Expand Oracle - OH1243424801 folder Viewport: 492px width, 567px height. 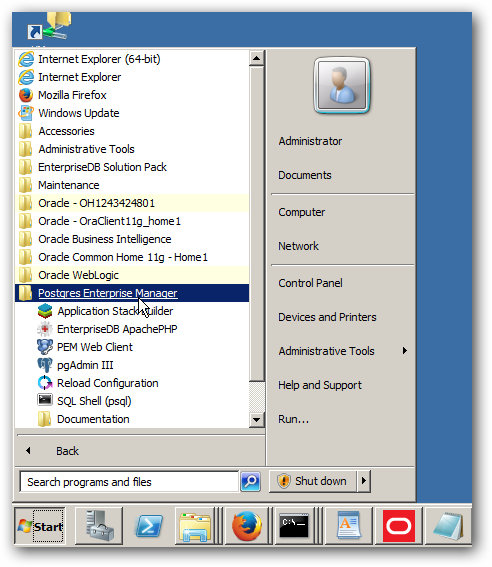tap(132, 203)
